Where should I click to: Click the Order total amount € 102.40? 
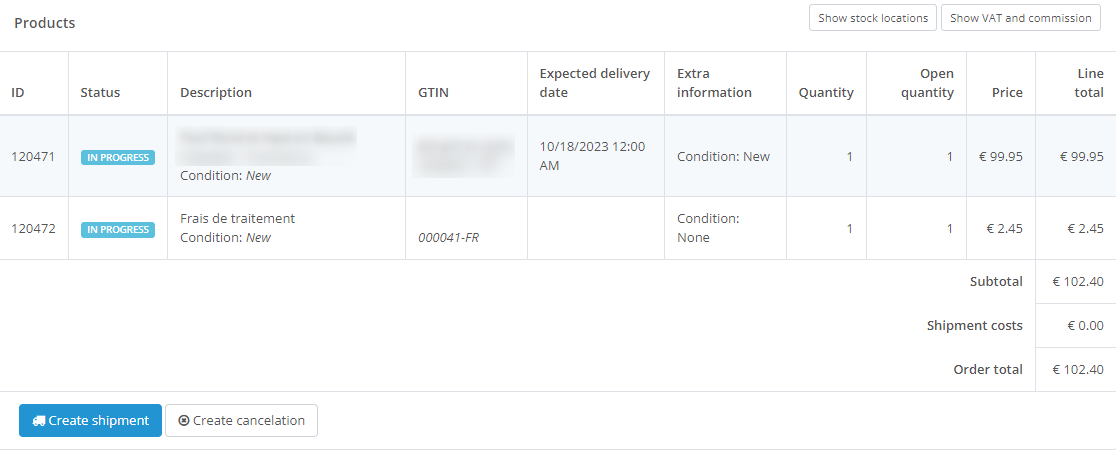(x=1078, y=369)
